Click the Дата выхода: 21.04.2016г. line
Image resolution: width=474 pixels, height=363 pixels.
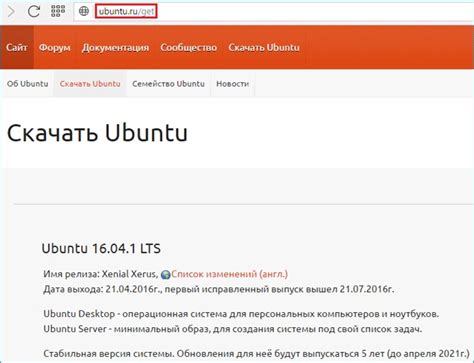point(219,289)
